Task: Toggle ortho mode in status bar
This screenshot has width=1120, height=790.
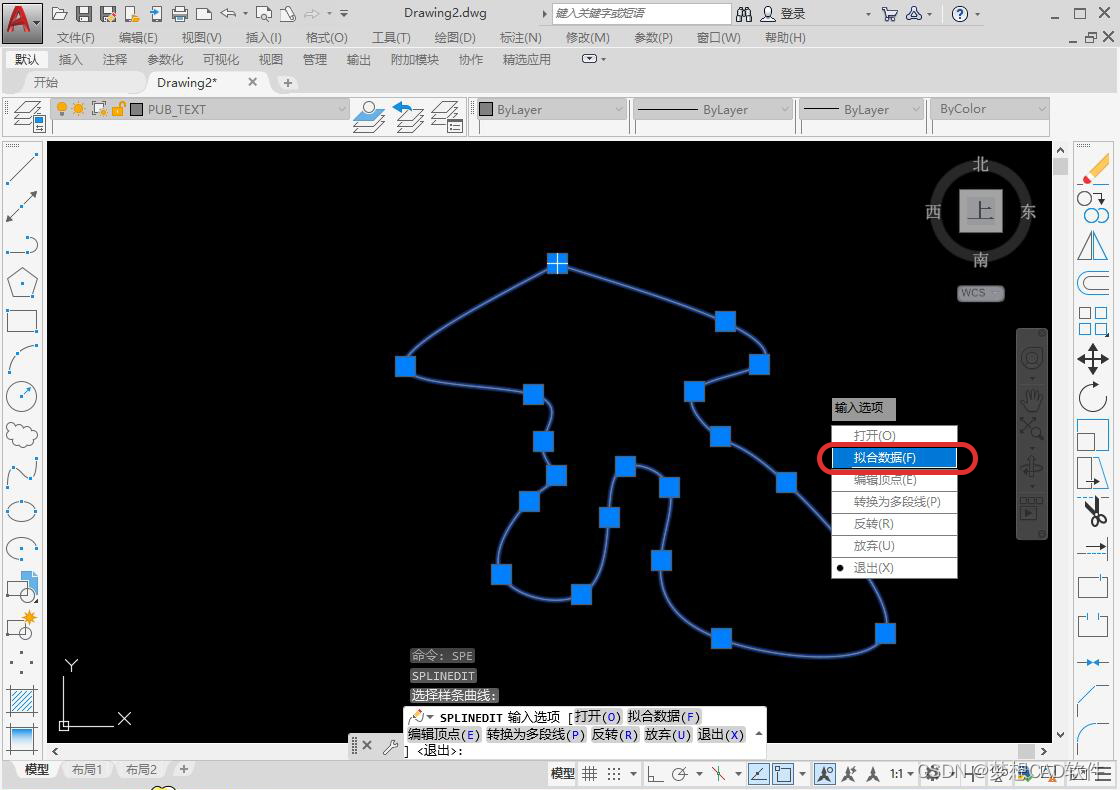Action: coord(655,773)
